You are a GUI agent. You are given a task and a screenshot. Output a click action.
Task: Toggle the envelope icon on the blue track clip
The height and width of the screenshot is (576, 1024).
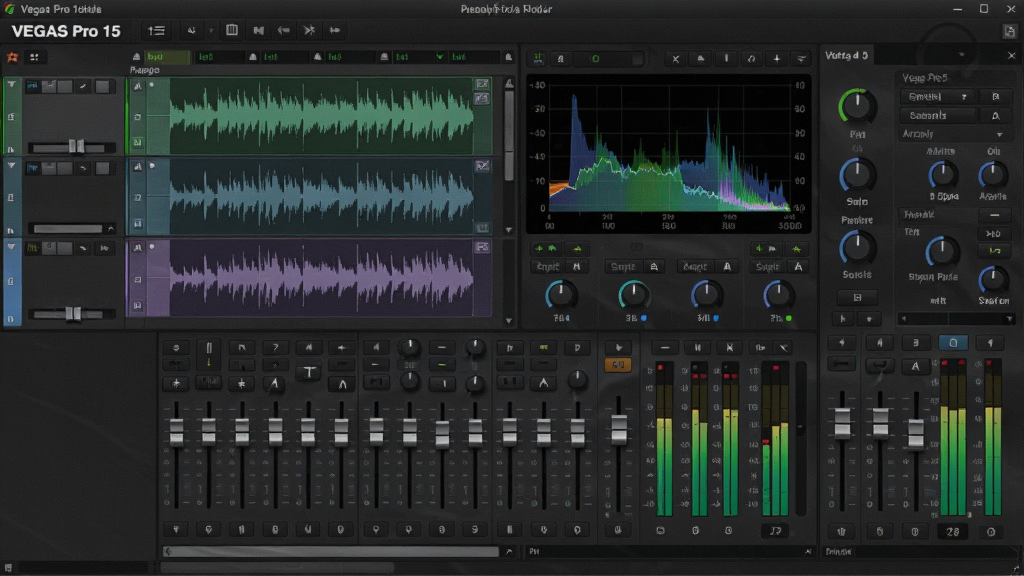click(483, 167)
